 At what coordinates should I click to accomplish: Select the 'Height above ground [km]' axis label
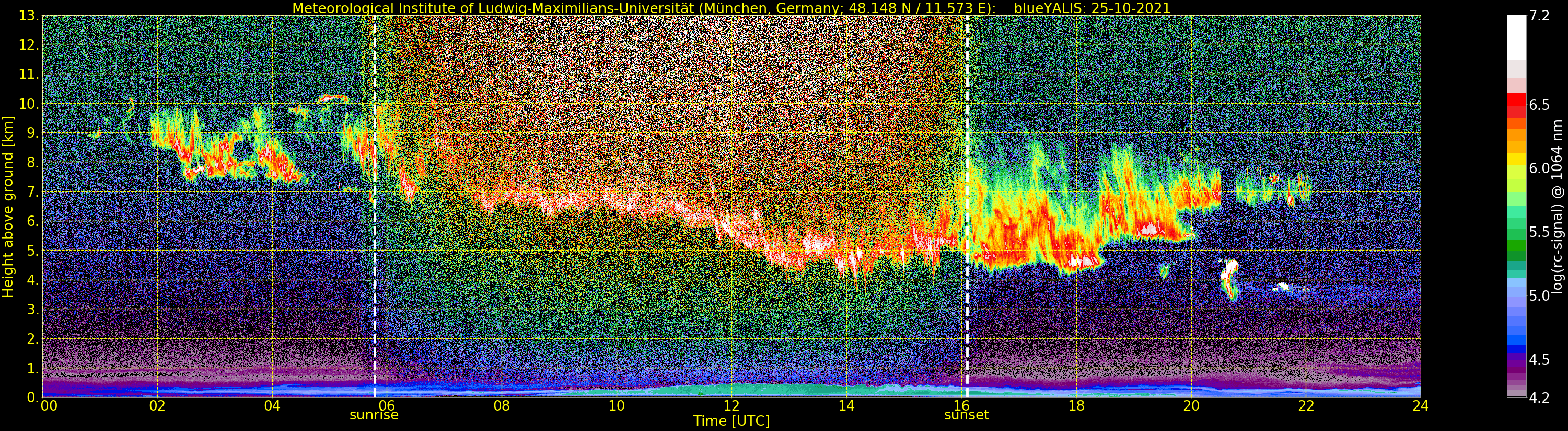pos(8,206)
